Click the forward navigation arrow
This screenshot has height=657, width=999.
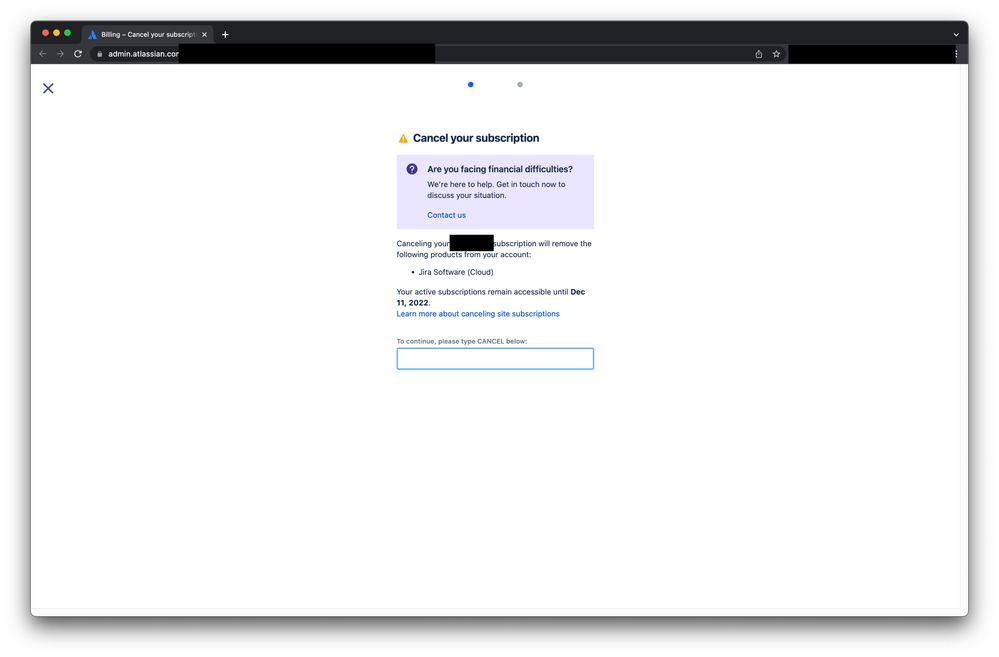click(59, 54)
